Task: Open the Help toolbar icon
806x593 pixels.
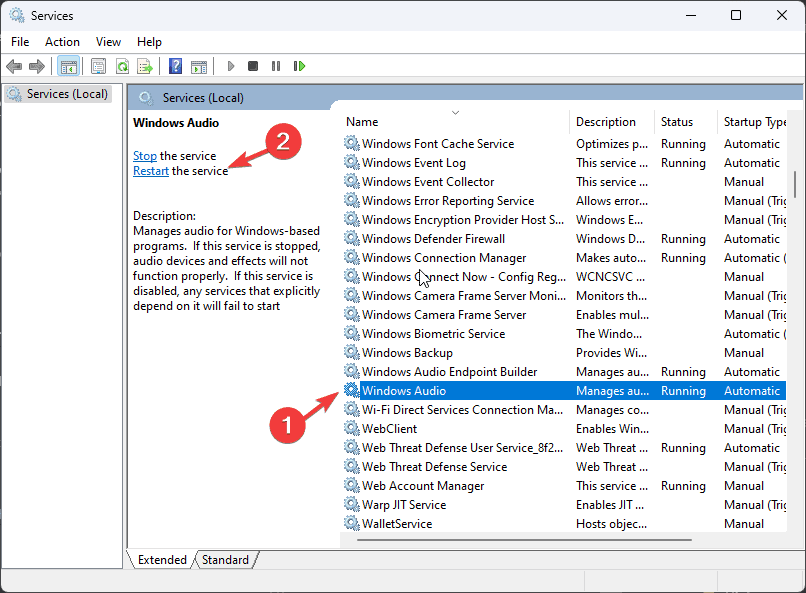Action: click(x=175, y=66)
